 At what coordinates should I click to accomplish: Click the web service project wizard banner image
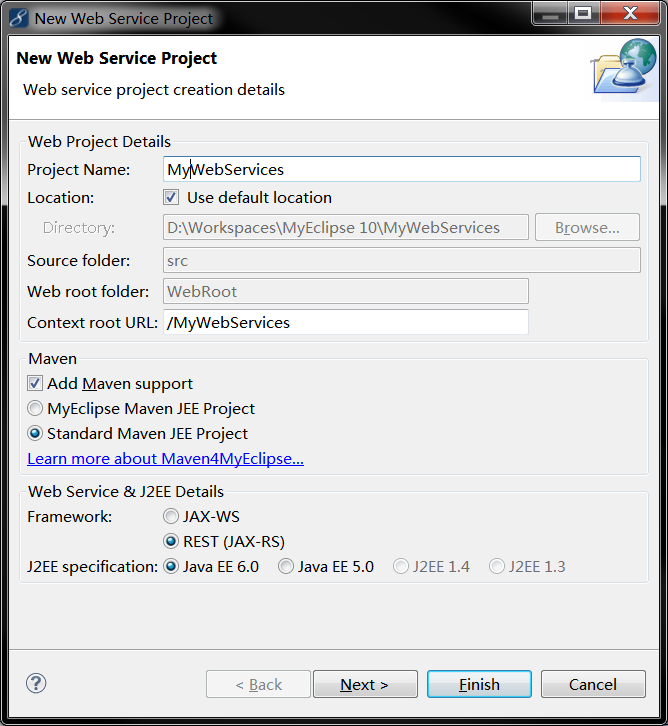[x=624, y=69]
